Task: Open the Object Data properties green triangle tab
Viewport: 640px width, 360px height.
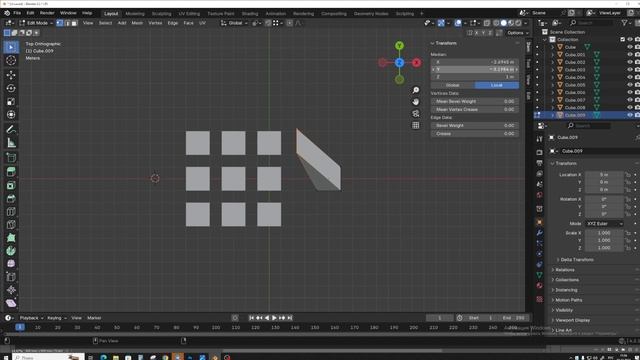Action: [x=539, y=275]
